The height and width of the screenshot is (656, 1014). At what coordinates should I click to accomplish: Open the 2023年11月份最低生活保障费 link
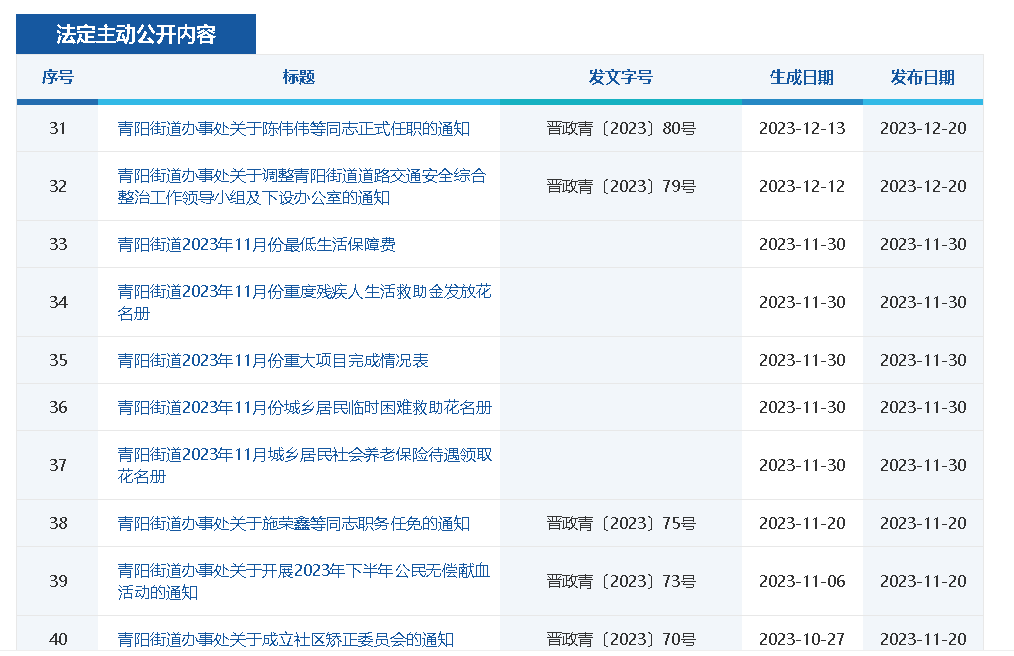(257, 244)
